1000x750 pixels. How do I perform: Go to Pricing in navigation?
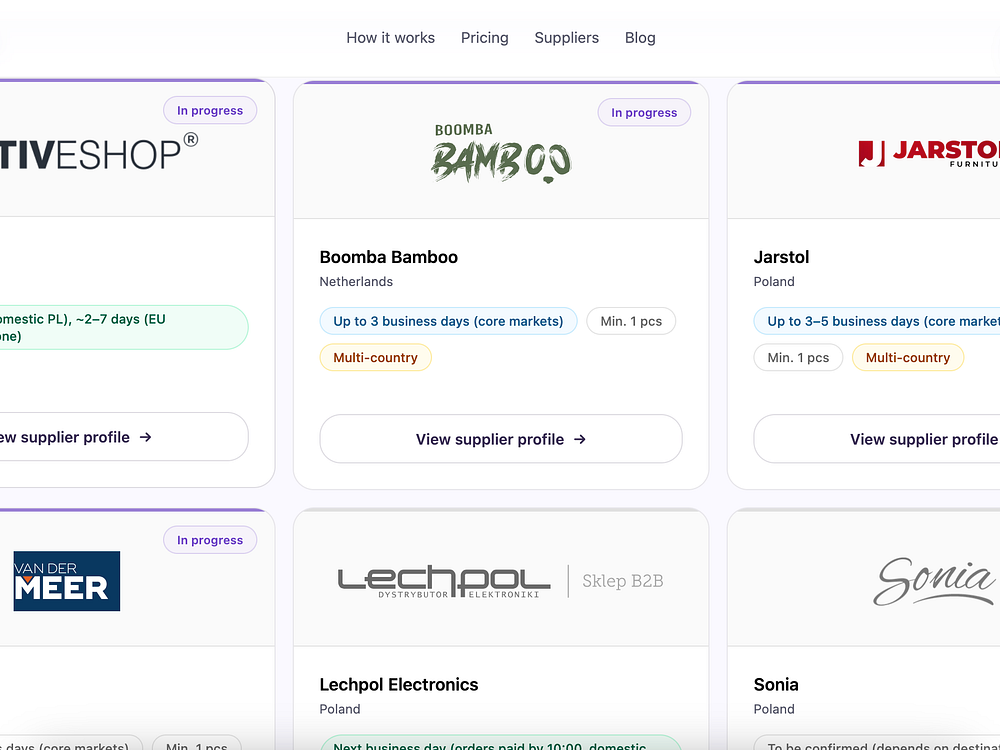coord(485,38)
